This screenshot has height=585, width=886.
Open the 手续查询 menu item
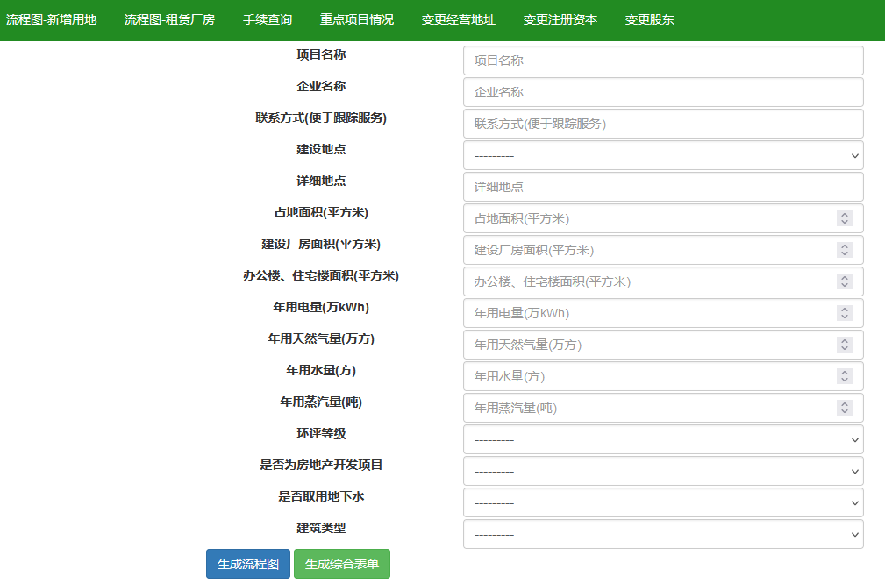[267, 20]
